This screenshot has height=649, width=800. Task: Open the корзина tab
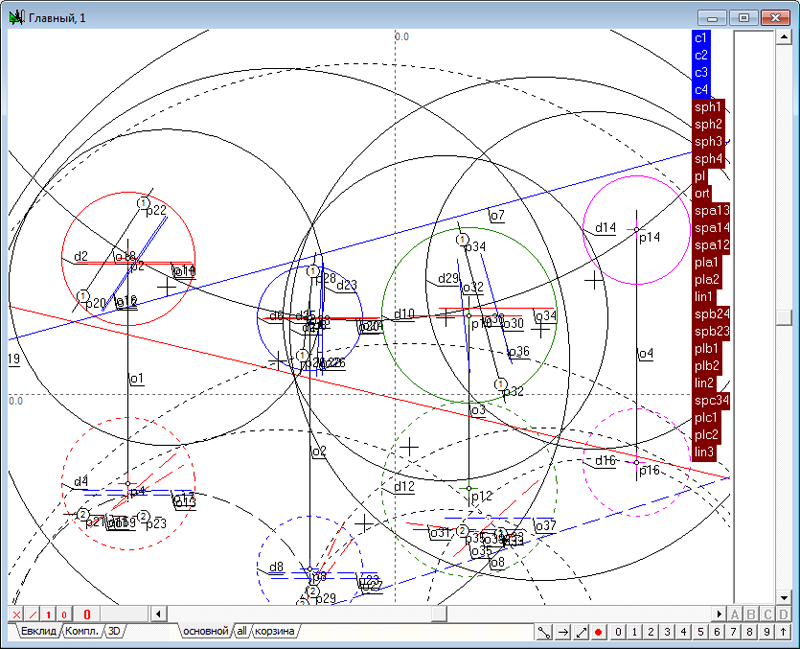click(x=274, y=631)
